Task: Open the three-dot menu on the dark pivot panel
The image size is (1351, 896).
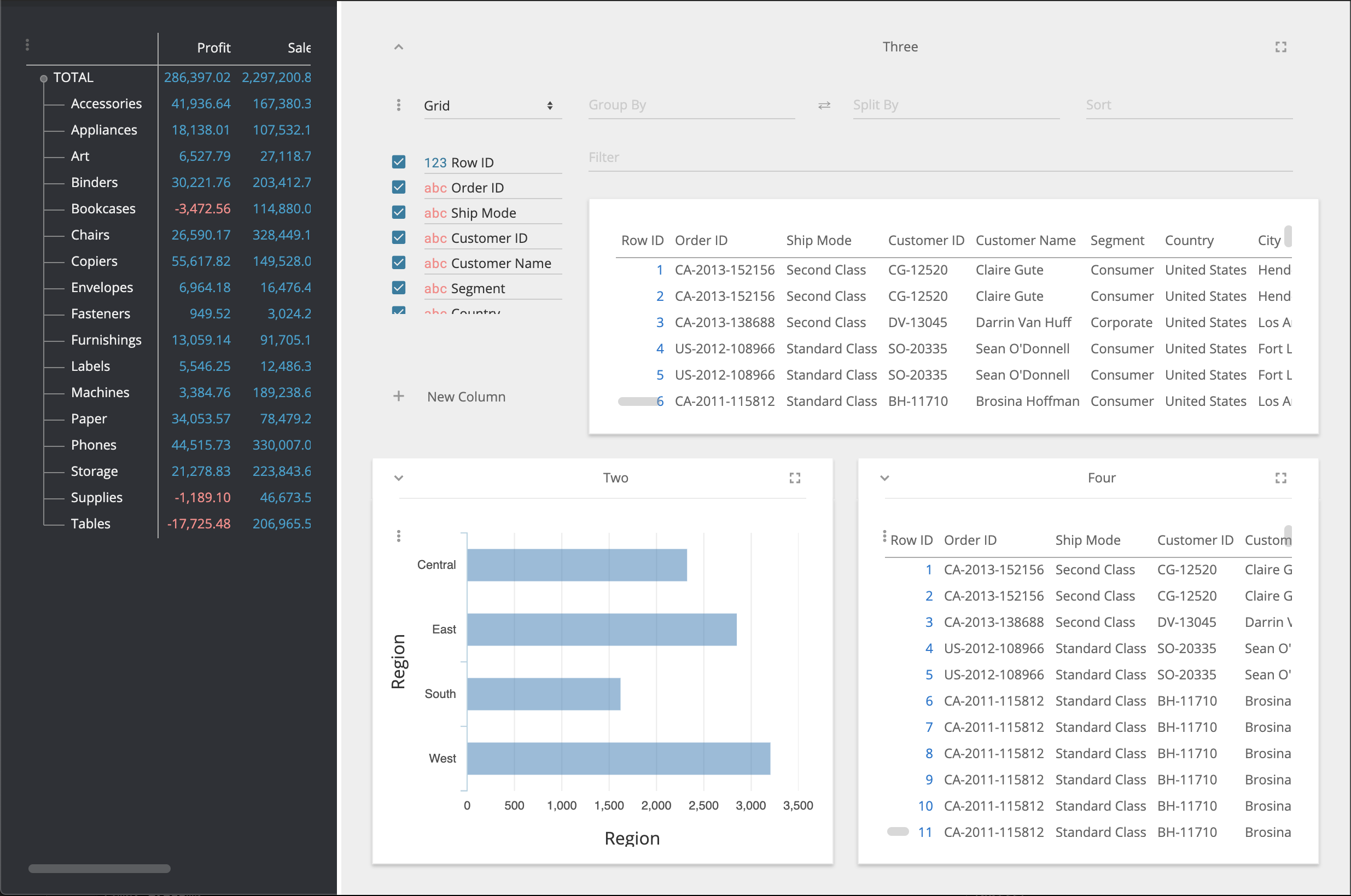Action: point(27,44)
